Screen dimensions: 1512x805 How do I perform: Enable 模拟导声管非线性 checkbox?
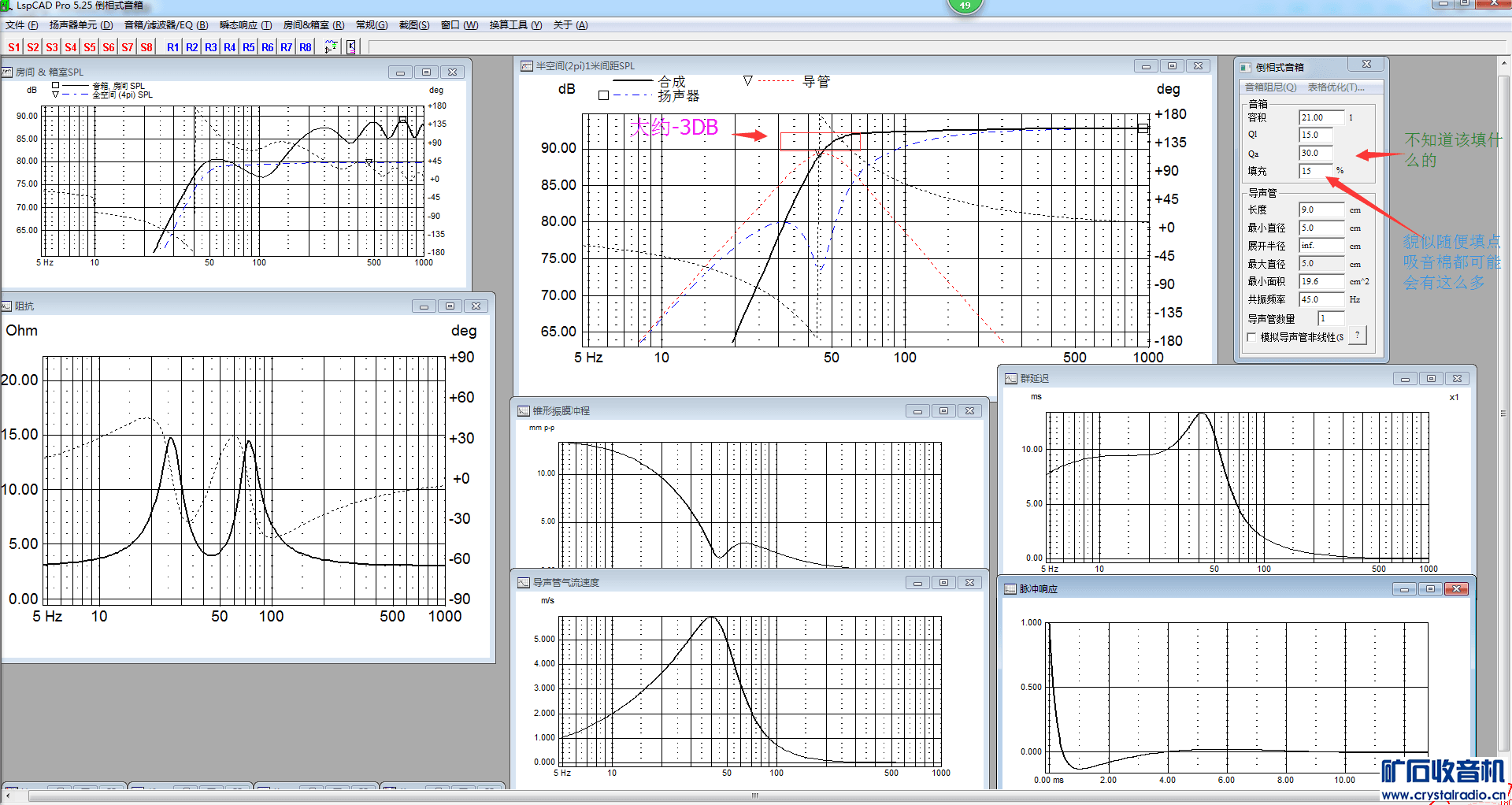(1252, 337)
